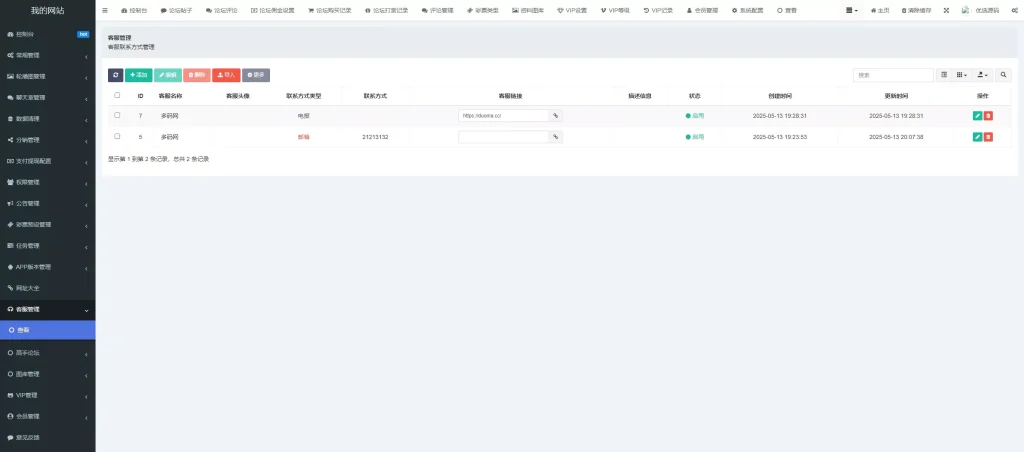This screenshot has height=452, width=1024.
Task: Click the 删除 delete toolbar button
Action: tap(197, 75)
